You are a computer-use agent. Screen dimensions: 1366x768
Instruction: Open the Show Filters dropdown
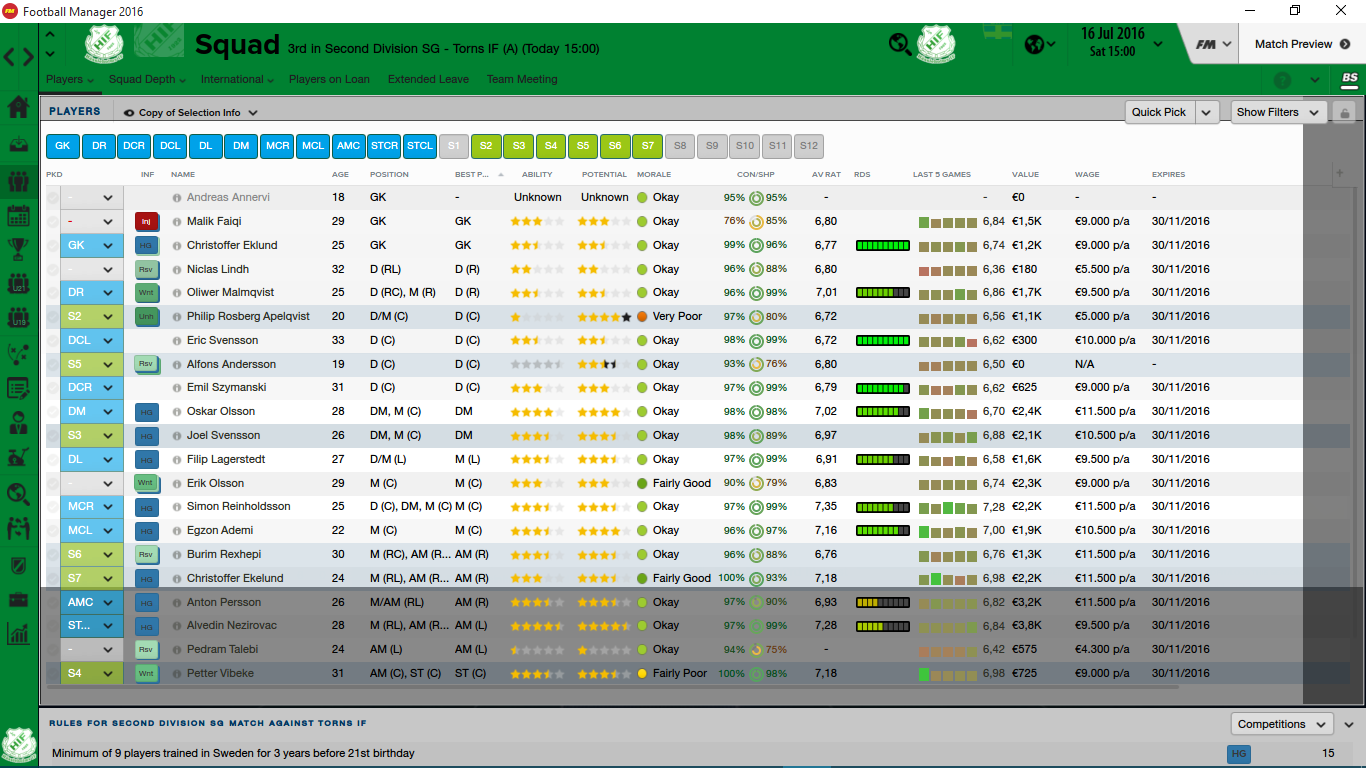click(x=1279, y=112)
